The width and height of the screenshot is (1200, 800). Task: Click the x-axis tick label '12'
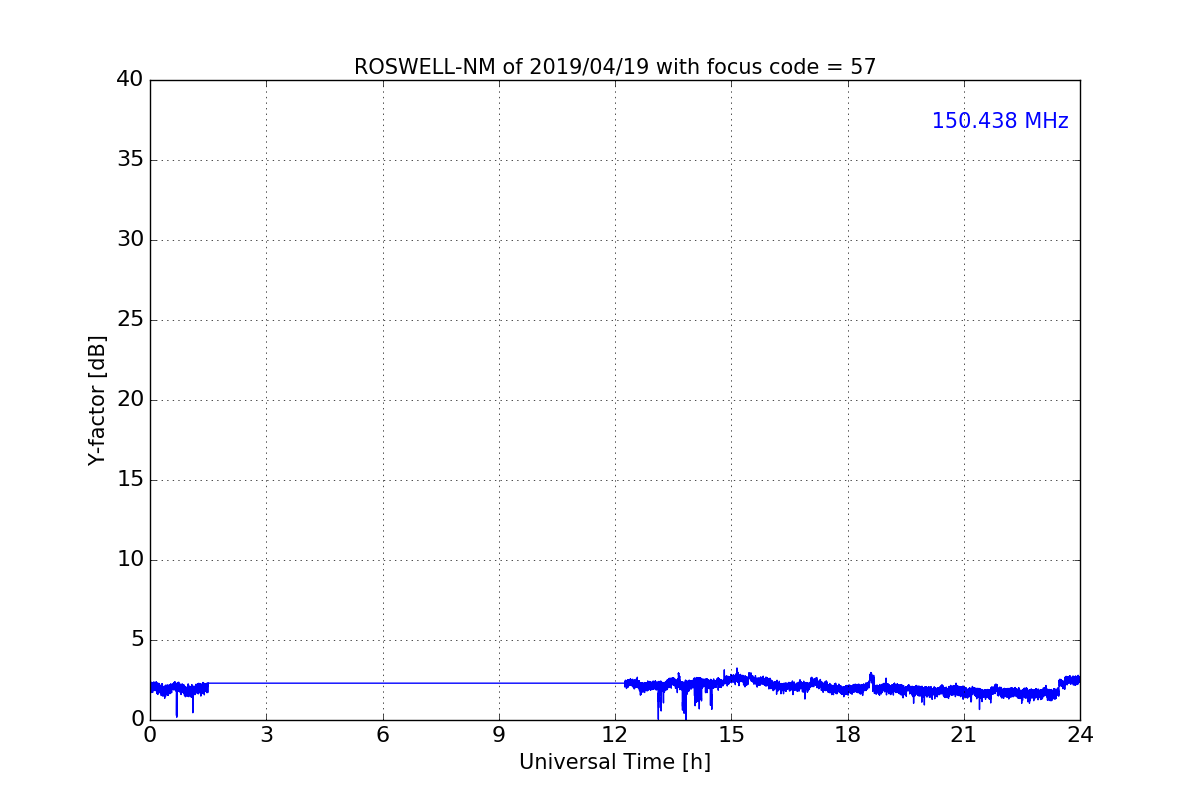click(x=615, y=734)
